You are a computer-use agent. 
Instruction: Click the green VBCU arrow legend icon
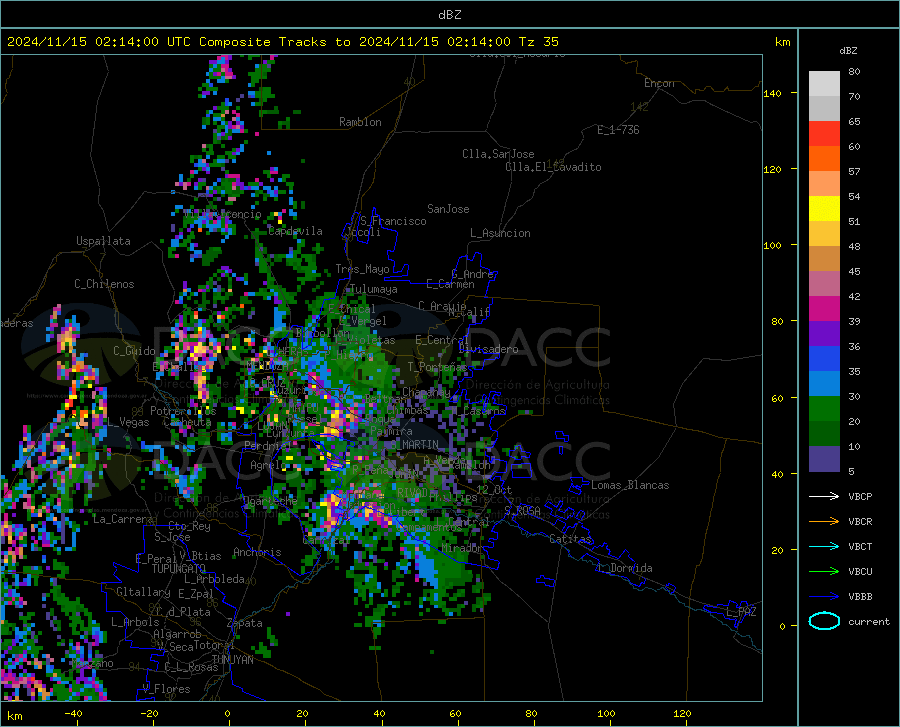click(824, 572)
